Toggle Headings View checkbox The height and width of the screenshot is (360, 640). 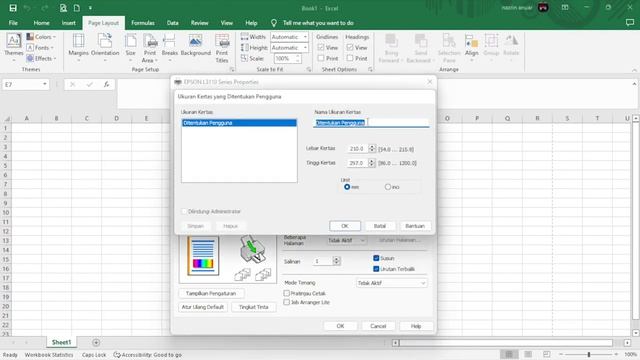[x=350, y=48]
